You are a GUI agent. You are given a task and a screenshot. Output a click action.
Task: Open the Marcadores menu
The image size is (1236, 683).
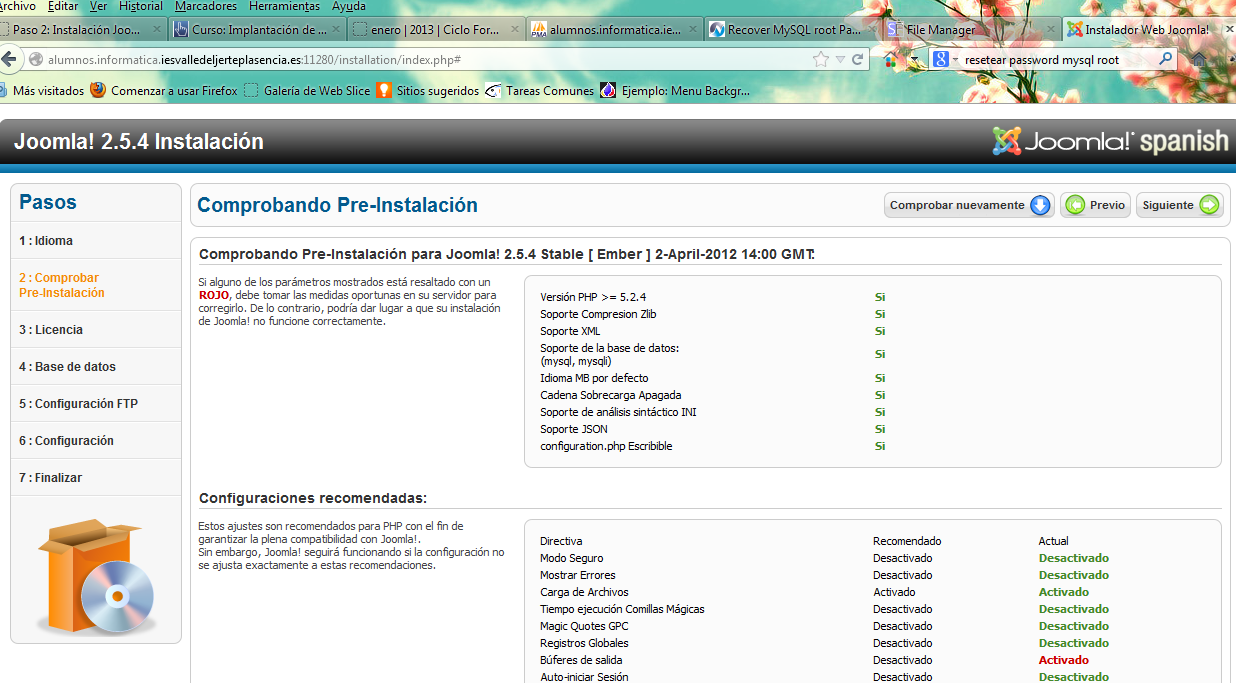(x=205, y=6)
